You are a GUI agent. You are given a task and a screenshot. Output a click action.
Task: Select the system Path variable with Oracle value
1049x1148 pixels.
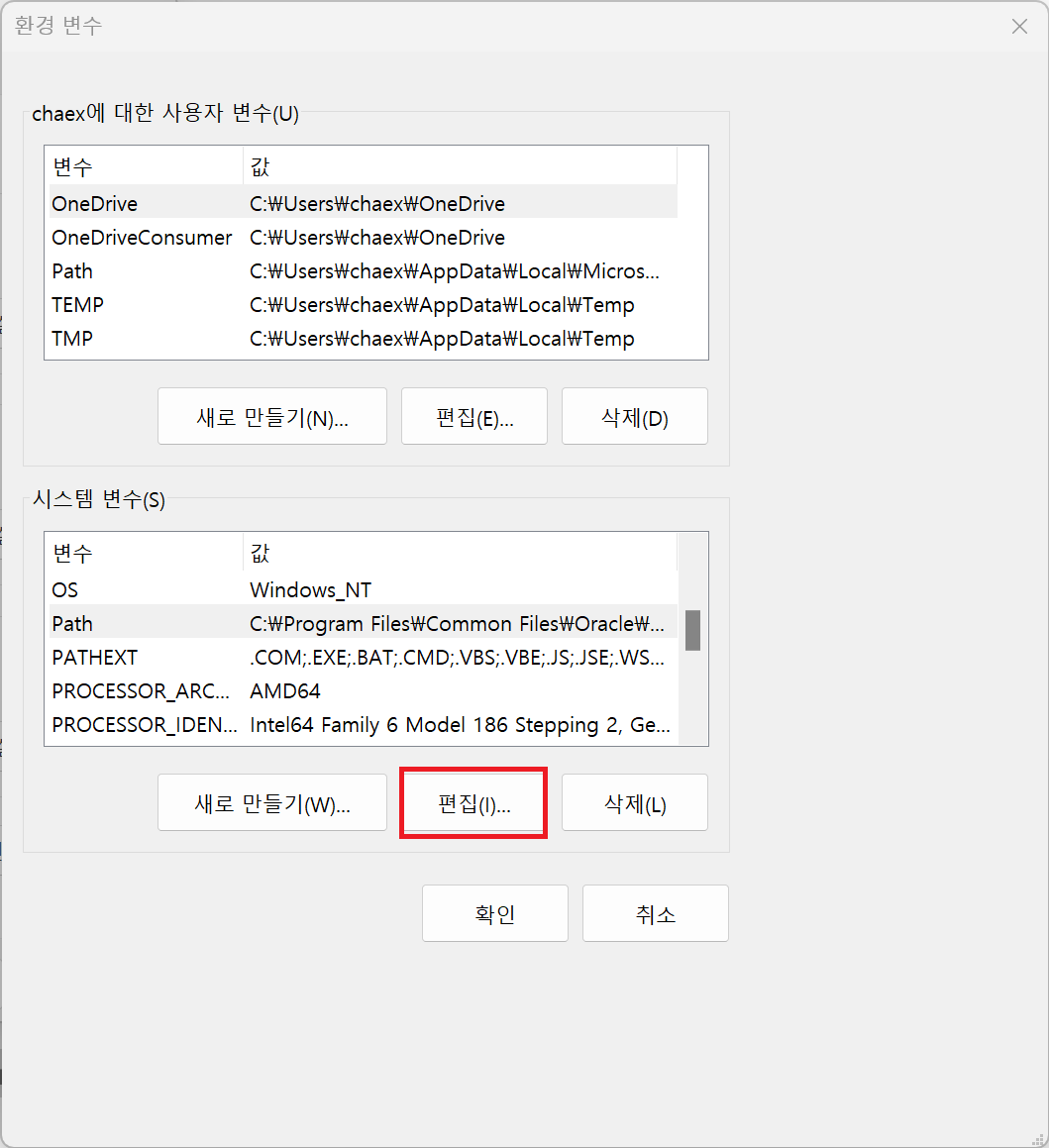click(x=364, y=624)
